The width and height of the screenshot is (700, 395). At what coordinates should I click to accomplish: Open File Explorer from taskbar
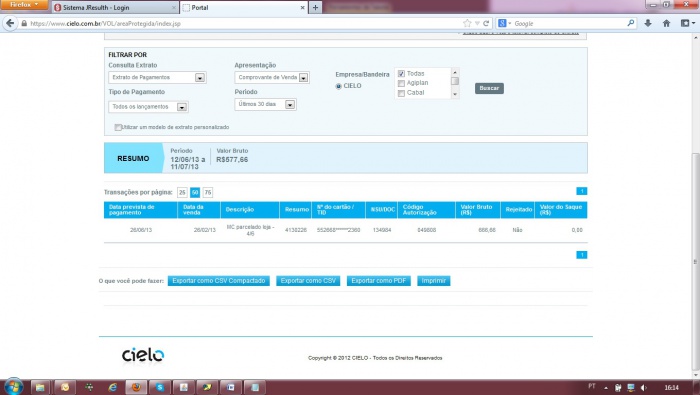(40, 387)
